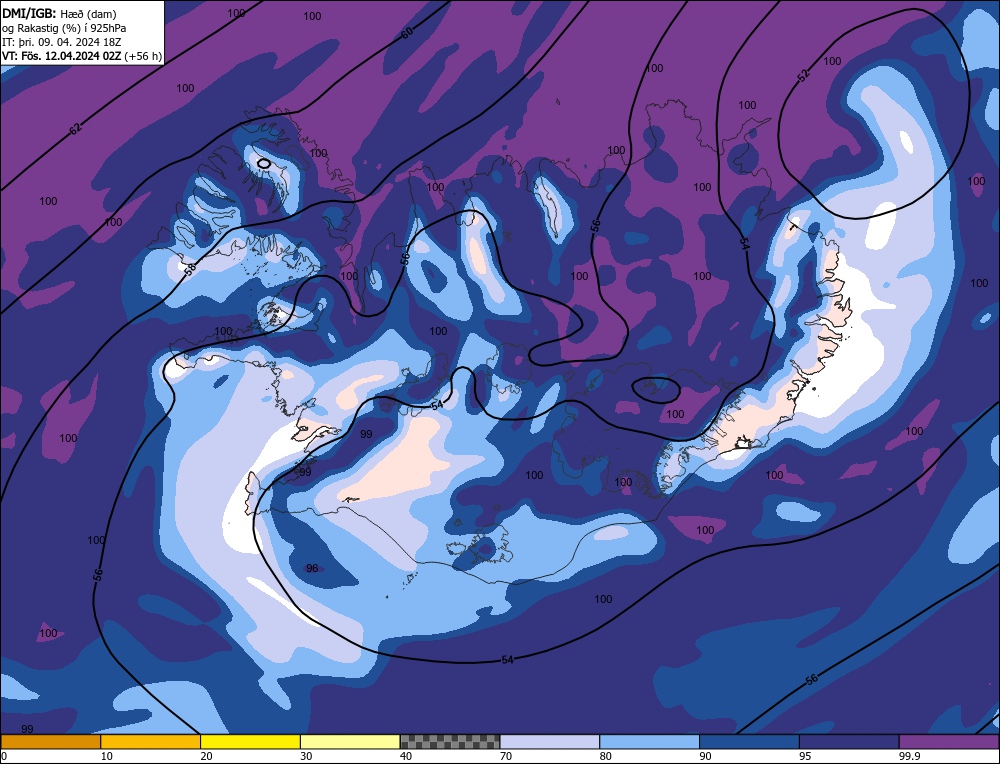Click the 'IT: þri. 09. 04. 2024 18Z' line
The width and height of the screenshot is (1000, 764).
pyautogui.click(x=62, y=42)
